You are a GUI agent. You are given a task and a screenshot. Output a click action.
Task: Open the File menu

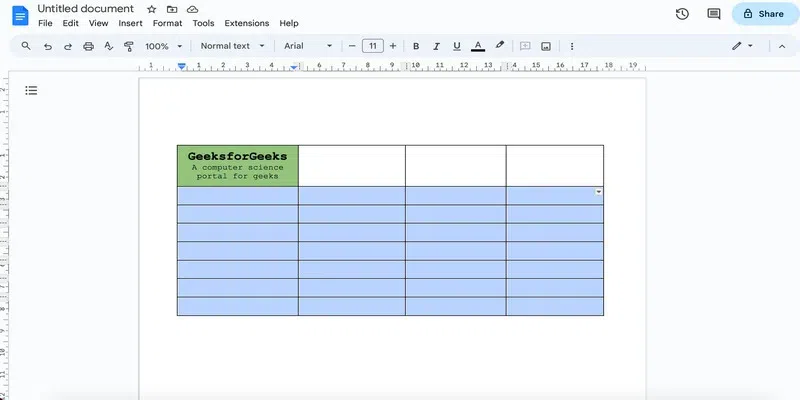coord(45,23)
